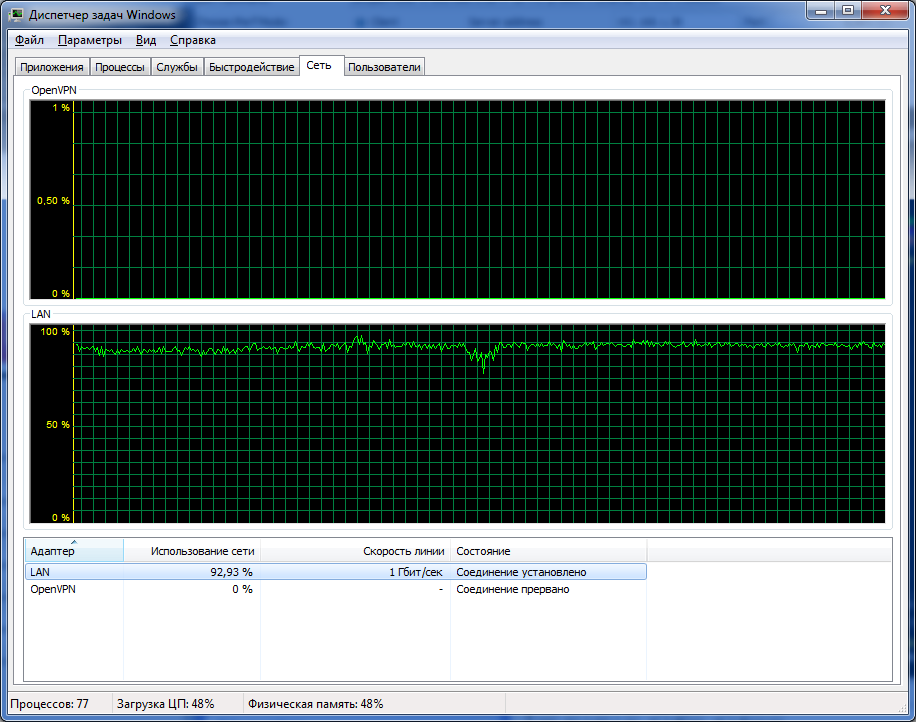Switch to the Пользователи tab
Screen dimensions: 916x722
[385, 67]
